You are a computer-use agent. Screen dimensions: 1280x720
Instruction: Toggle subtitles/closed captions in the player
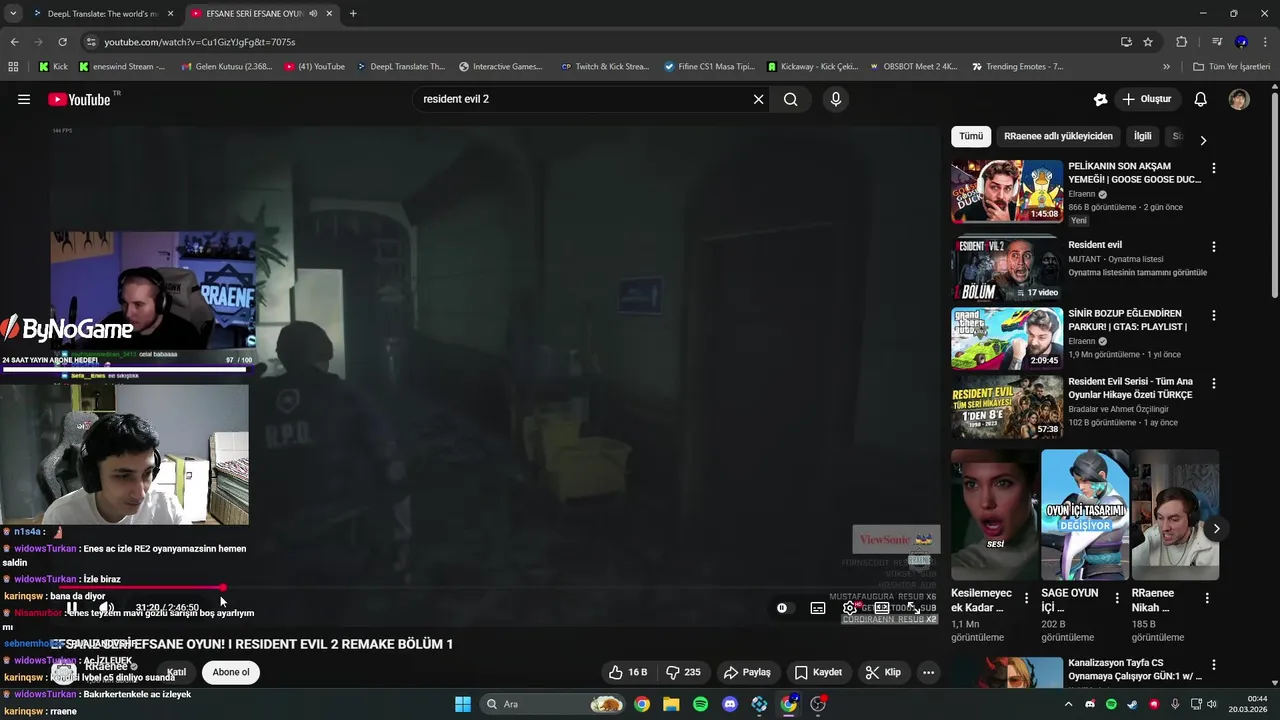[x=818, y=607]
